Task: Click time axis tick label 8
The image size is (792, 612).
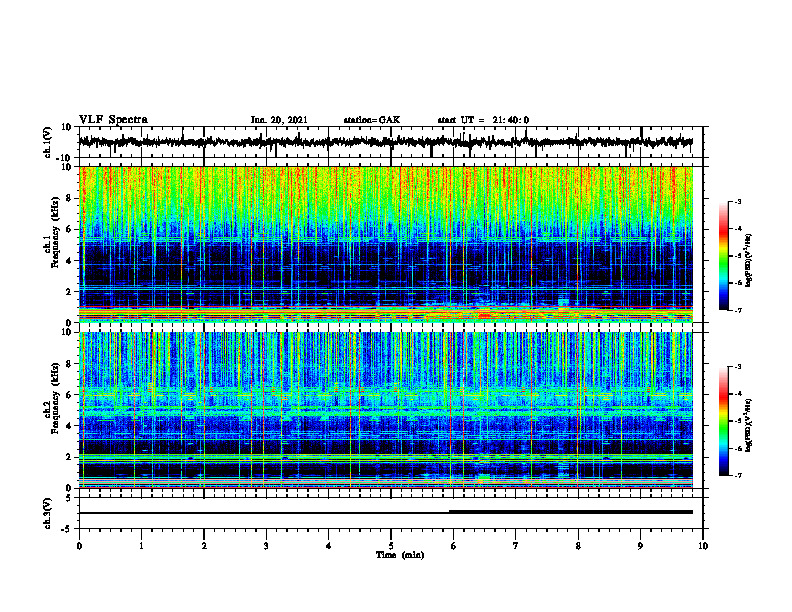Action: (578, 546)
